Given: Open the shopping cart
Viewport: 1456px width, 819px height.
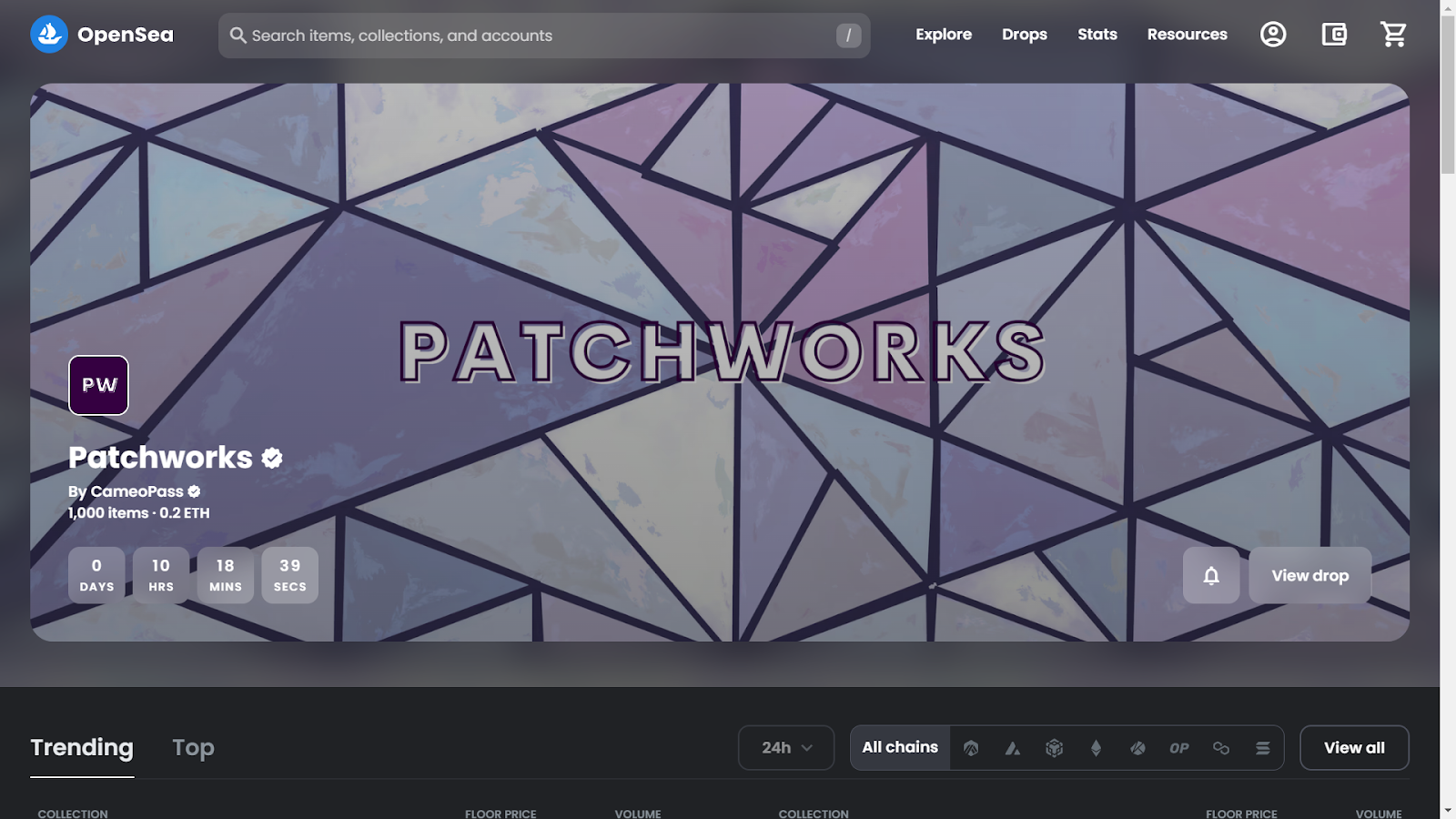Looking at the screenshot, I should click(1393, 35).
